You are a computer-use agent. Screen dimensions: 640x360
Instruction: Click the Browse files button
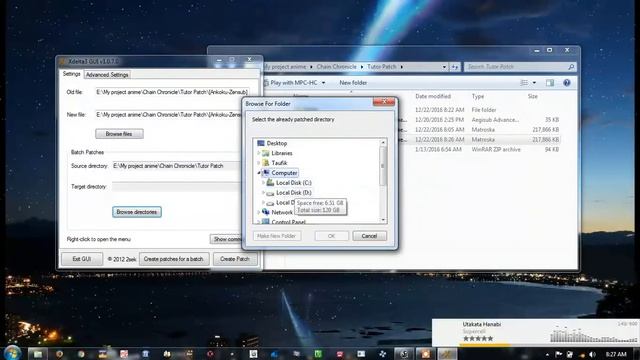point(119,134)
